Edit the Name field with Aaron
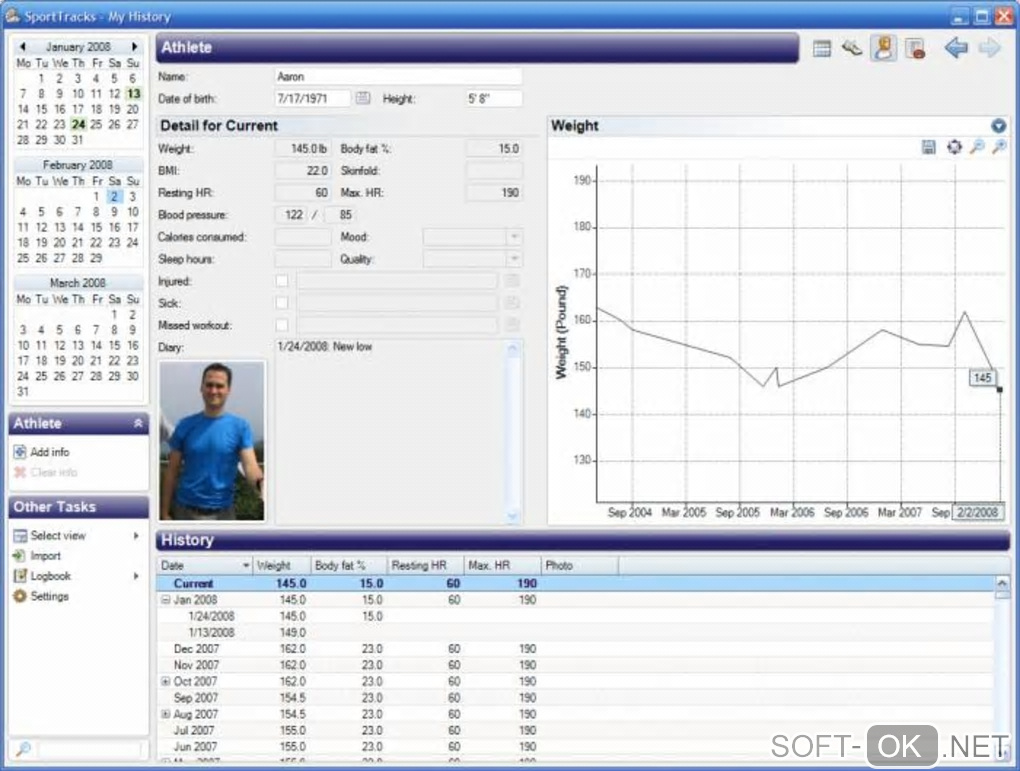Screen dimensions: 1020x771 click(398, 77)
